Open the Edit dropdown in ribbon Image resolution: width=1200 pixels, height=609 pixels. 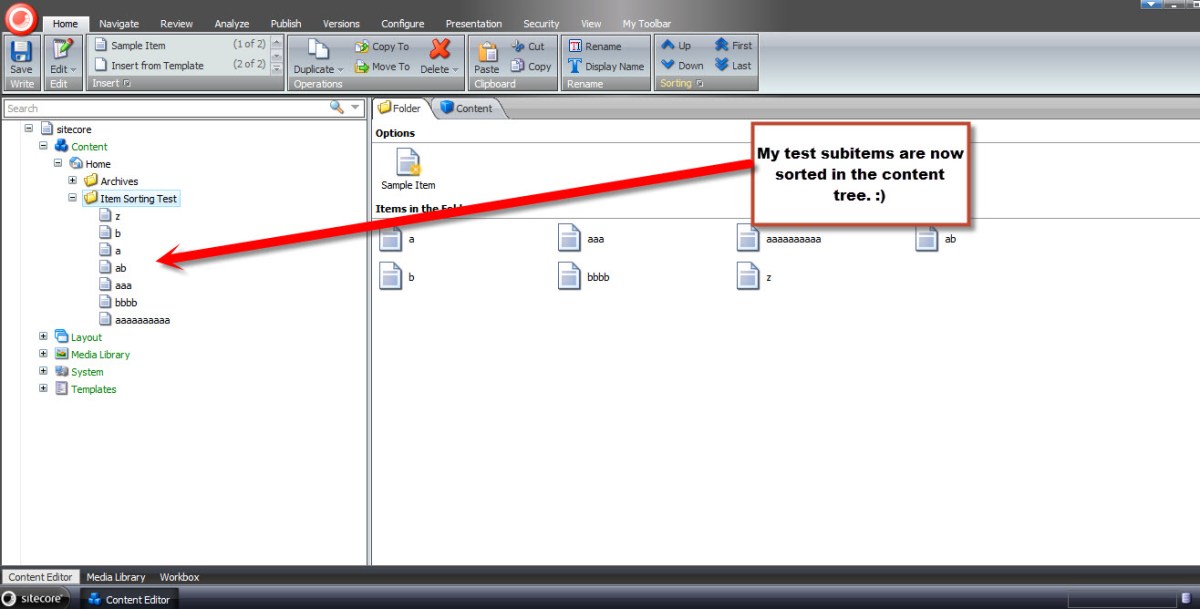click(62, 69)
